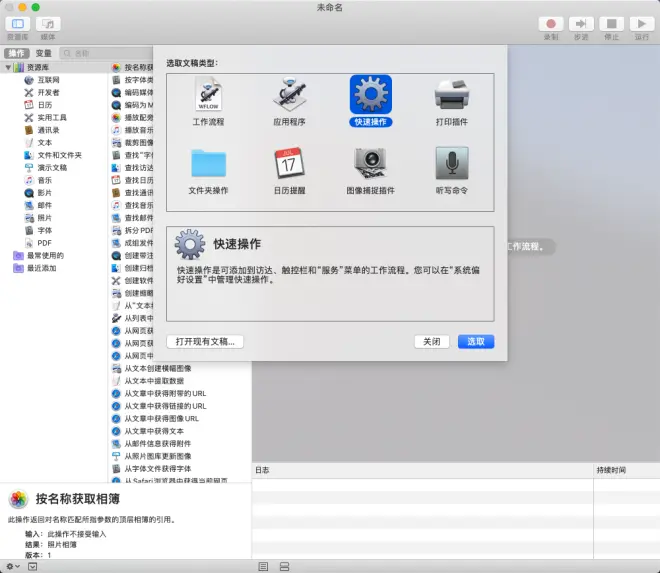Show the log list view icon
This screenshot has width=660, height=573.
tap(263, 567)
